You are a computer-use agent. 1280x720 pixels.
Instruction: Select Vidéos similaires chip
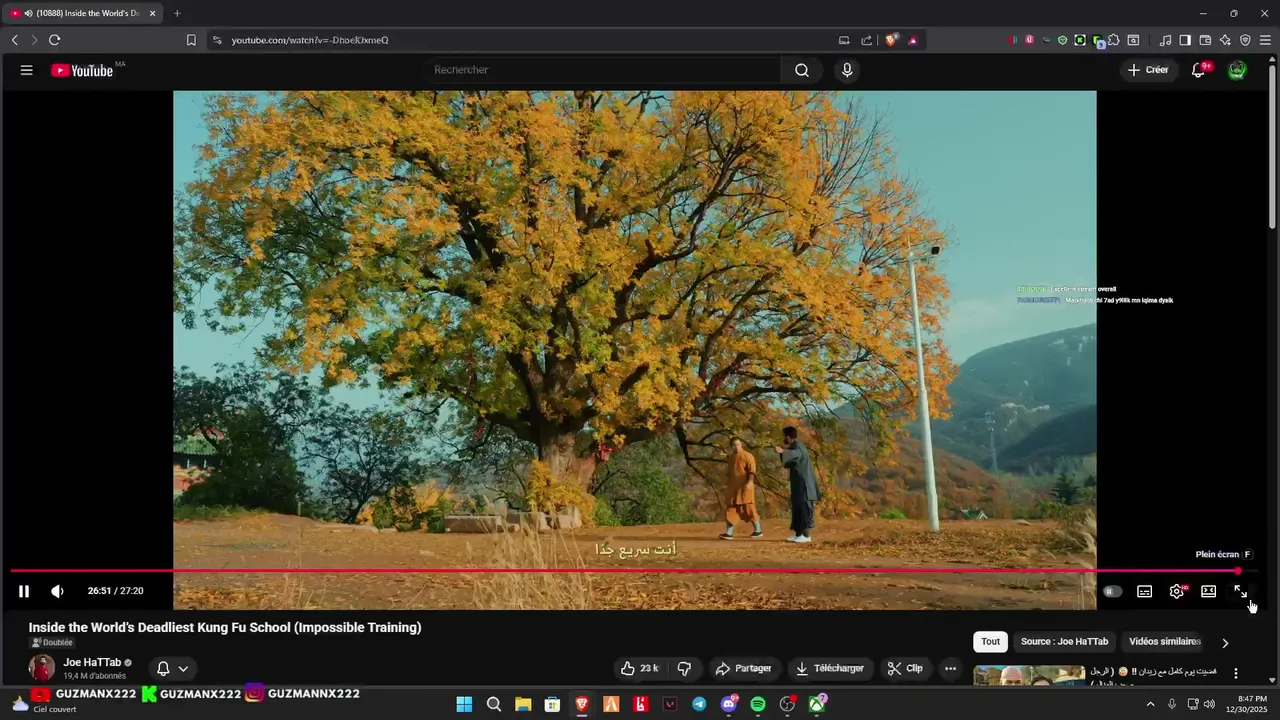1164,642
